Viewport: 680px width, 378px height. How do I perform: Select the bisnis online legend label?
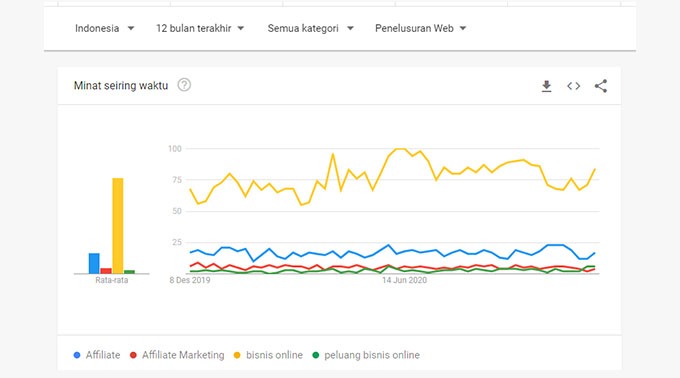[x=274, y=355]
